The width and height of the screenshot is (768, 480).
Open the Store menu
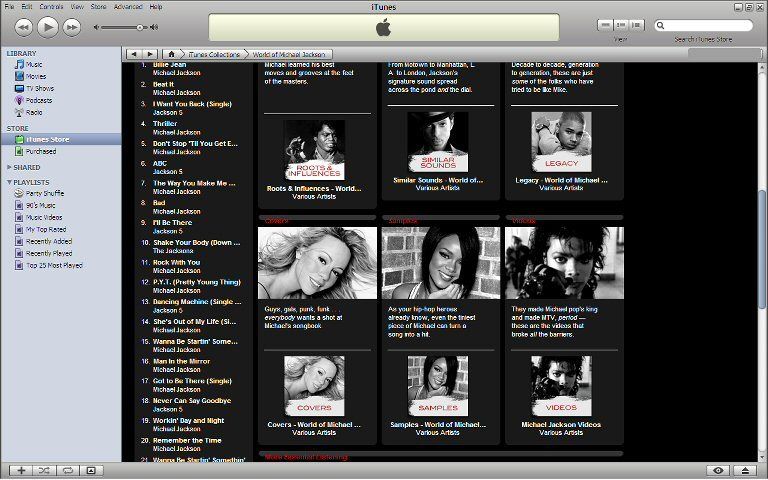click(98, 7)
